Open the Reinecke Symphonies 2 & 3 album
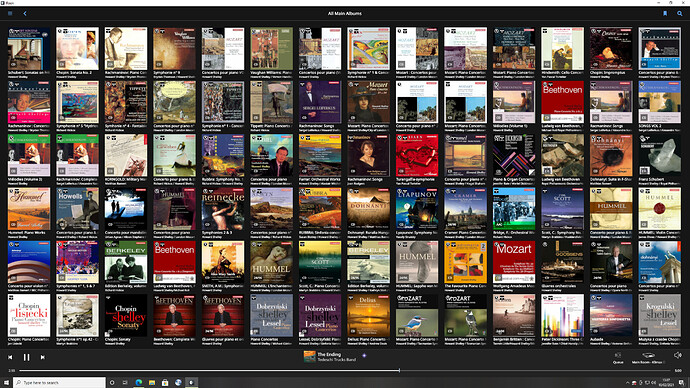The width and height of the screenshot is (690, 388). (x=223, y=209)
